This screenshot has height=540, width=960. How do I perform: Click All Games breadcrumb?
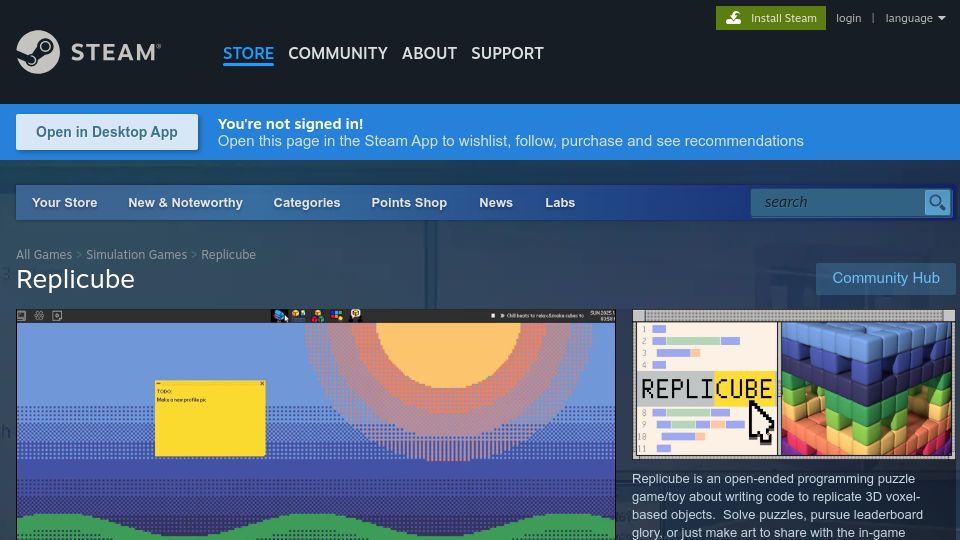point(43,254)
